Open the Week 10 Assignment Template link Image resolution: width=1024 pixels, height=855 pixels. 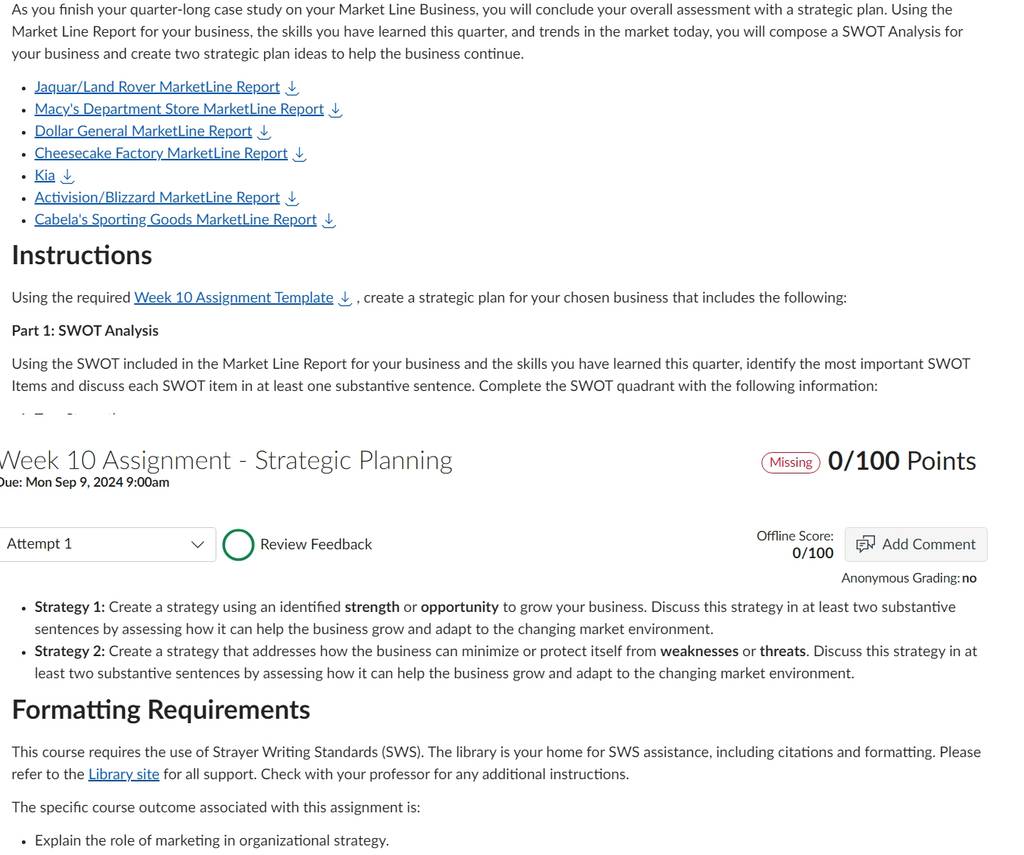click(x=234, y=298)
